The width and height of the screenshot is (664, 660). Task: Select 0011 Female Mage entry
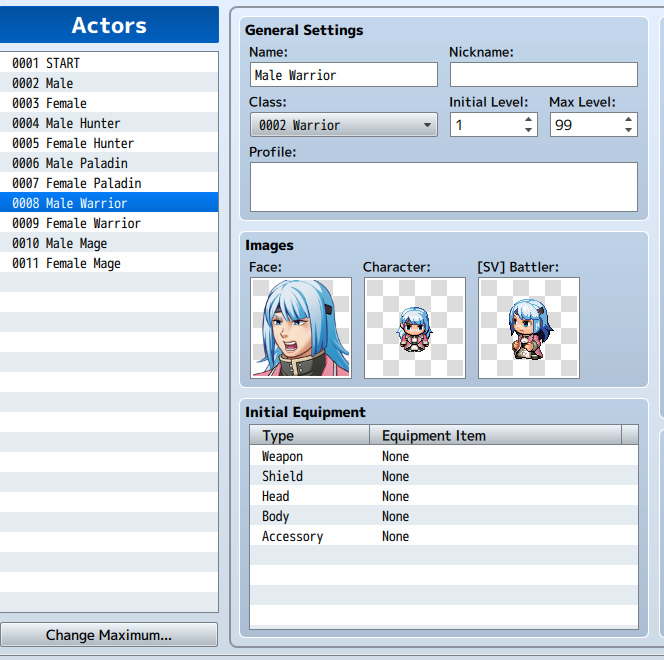[109, 263]
